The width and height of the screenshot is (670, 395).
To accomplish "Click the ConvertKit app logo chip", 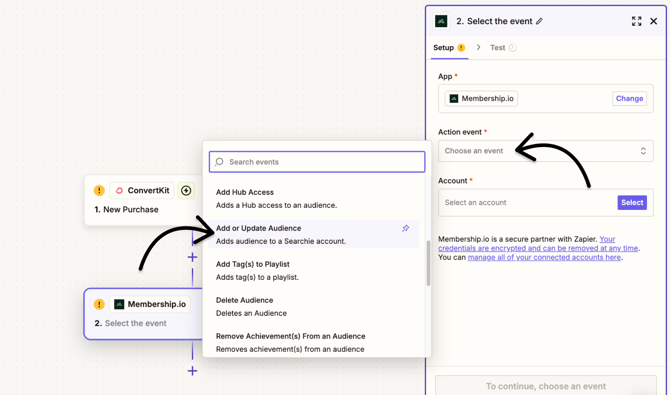I will pyautogui.click(x=142, y=190).
